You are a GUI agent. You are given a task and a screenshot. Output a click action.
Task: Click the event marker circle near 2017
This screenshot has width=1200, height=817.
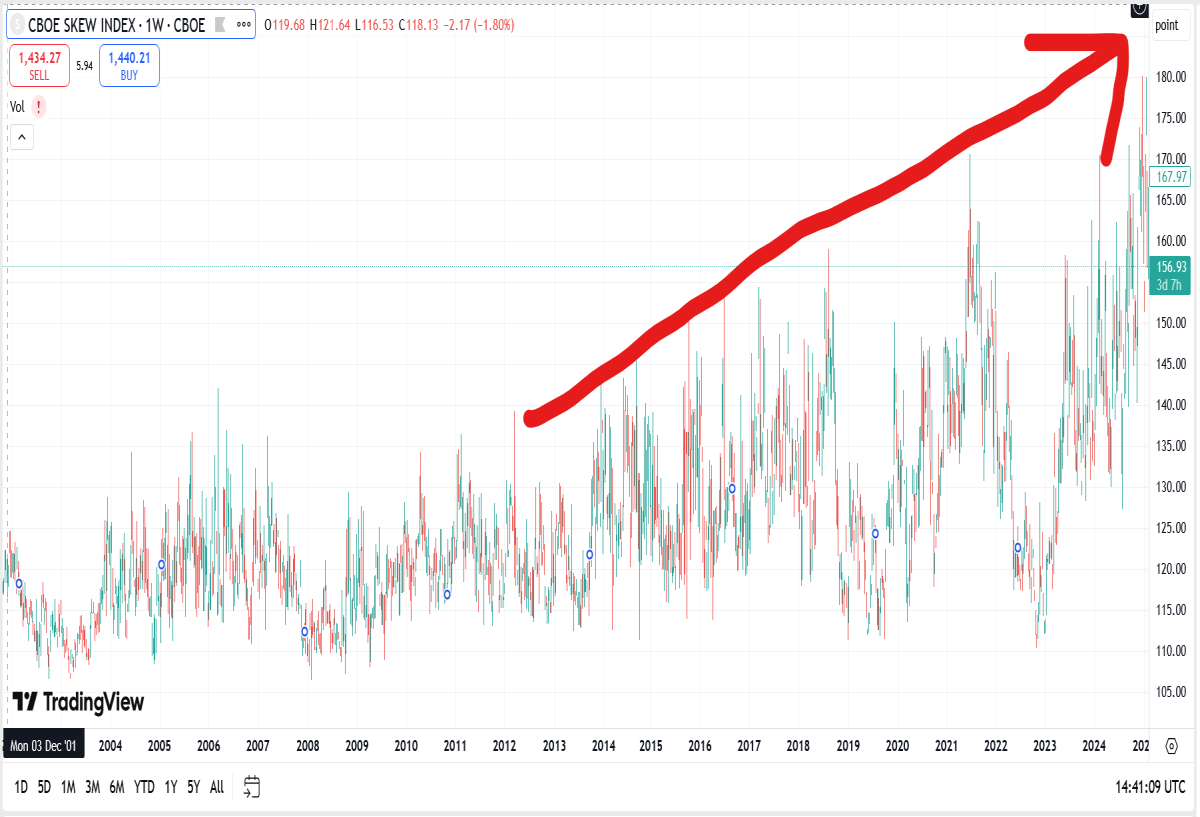(732, 488)
